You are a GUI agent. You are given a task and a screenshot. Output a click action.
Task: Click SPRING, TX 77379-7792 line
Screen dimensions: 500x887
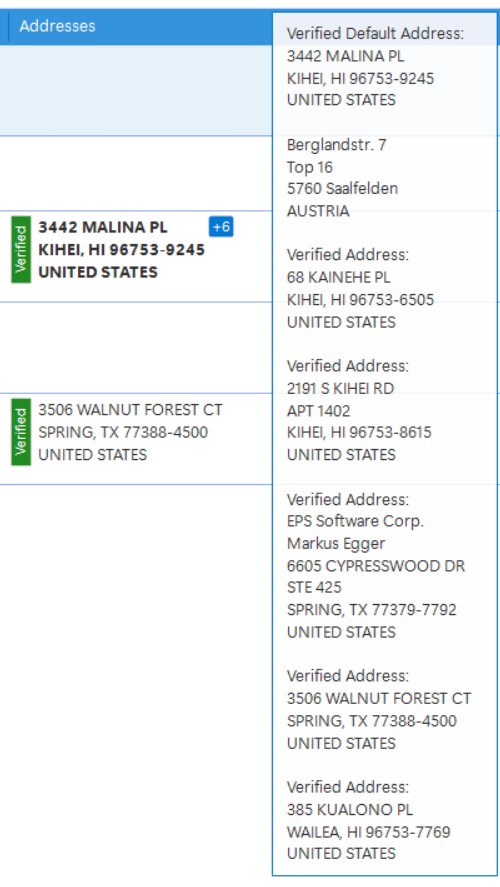tap(372, 610)
